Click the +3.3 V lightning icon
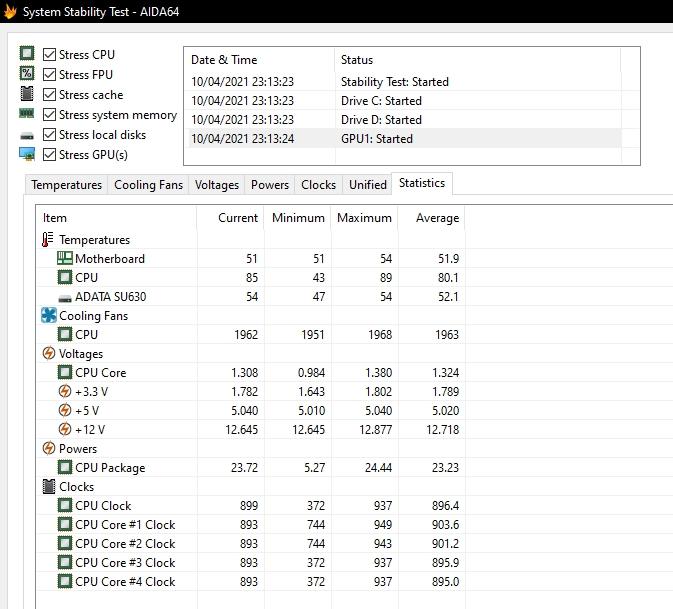 (65, 391)
